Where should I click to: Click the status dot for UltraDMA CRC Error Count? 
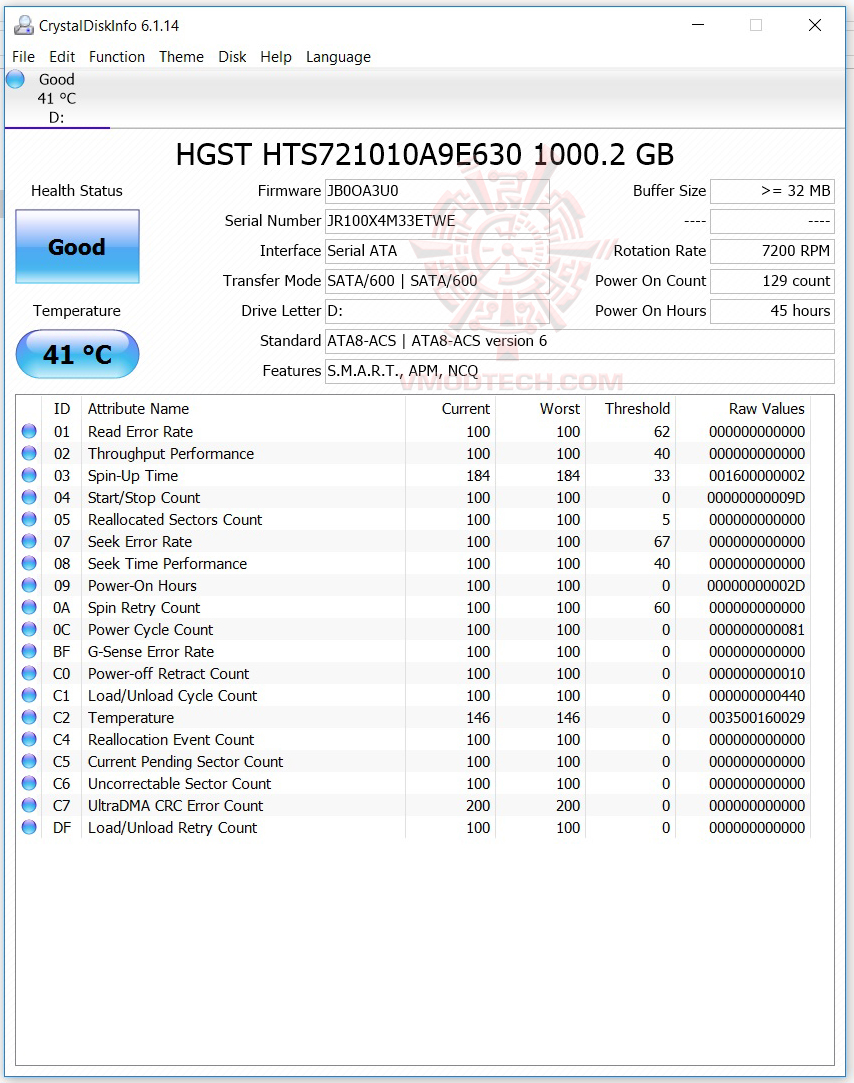tap(29, 805)
